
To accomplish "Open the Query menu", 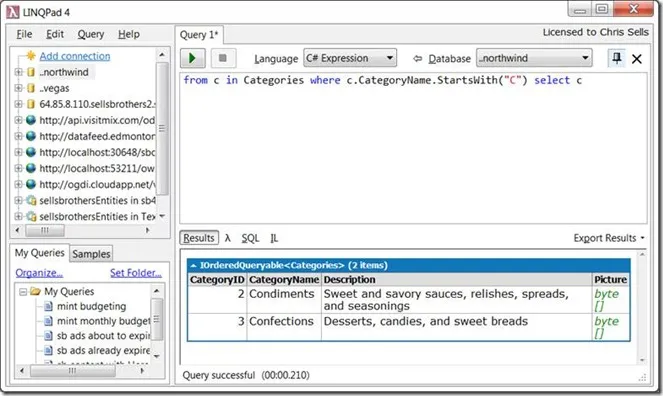I will 90,34.
